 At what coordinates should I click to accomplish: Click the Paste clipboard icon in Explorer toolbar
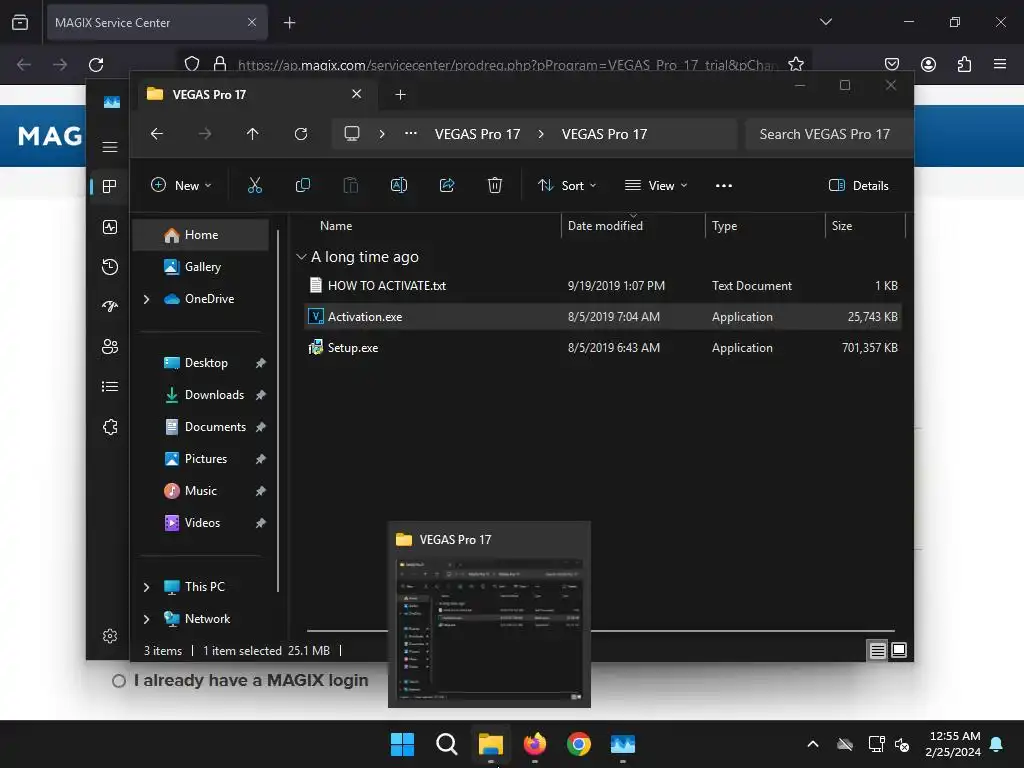click(x=351, y=185)
